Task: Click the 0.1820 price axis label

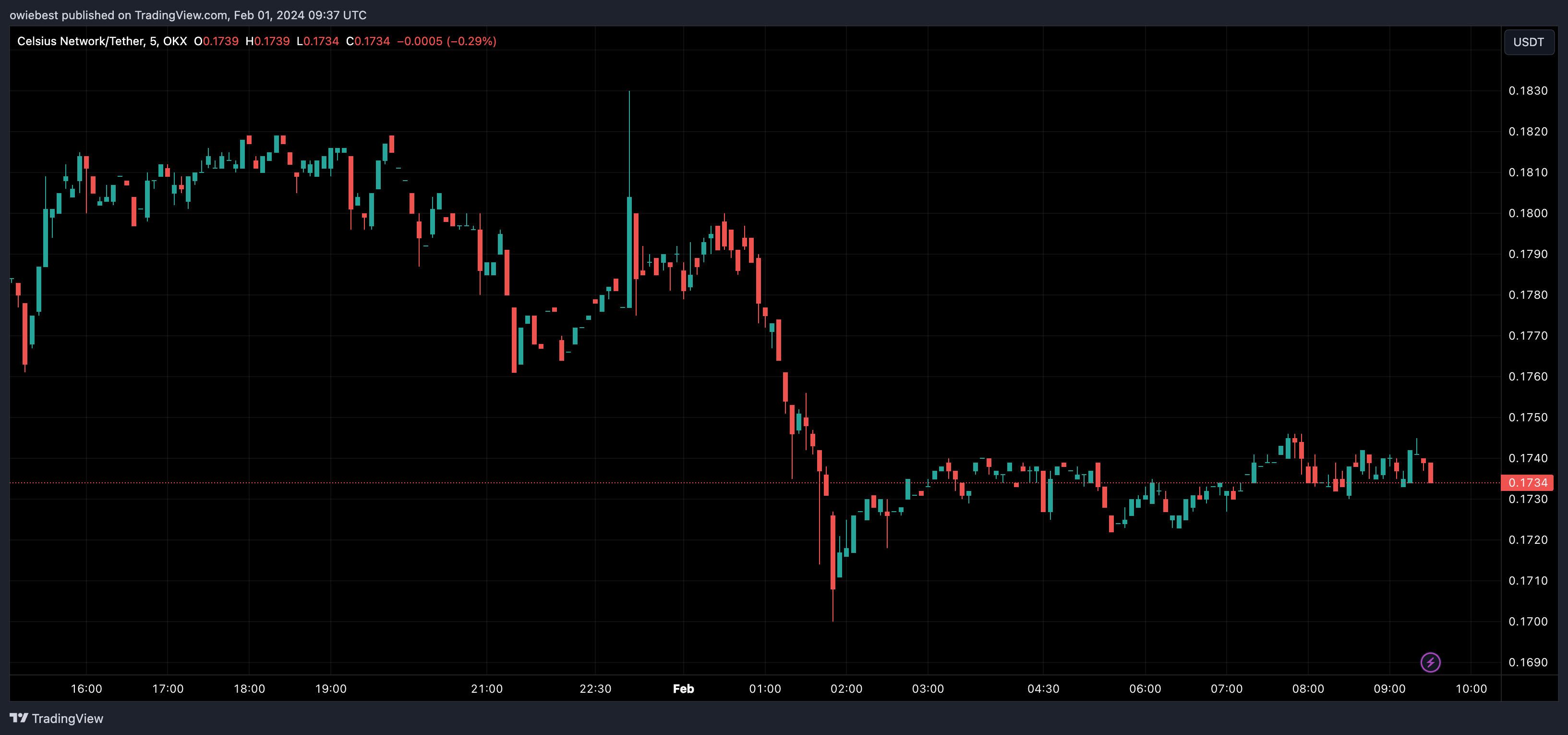Action: click(x=1528, y=132)
